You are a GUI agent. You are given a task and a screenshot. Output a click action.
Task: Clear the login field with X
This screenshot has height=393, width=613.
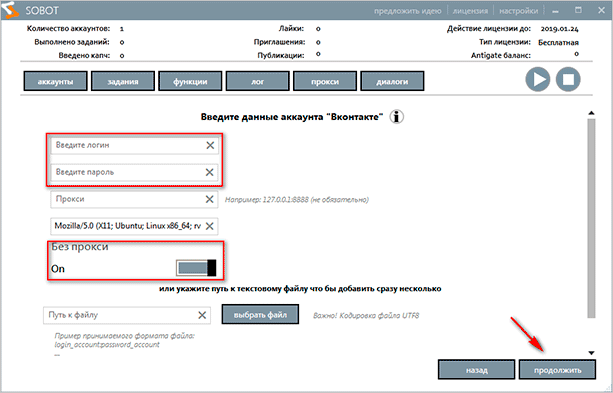[x=210, y=145]
